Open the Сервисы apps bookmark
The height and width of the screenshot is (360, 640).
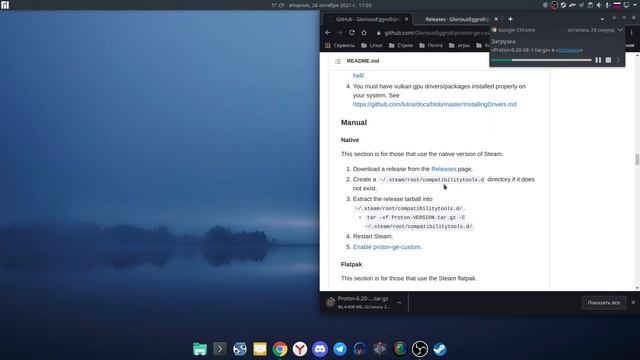pos(340,45)
